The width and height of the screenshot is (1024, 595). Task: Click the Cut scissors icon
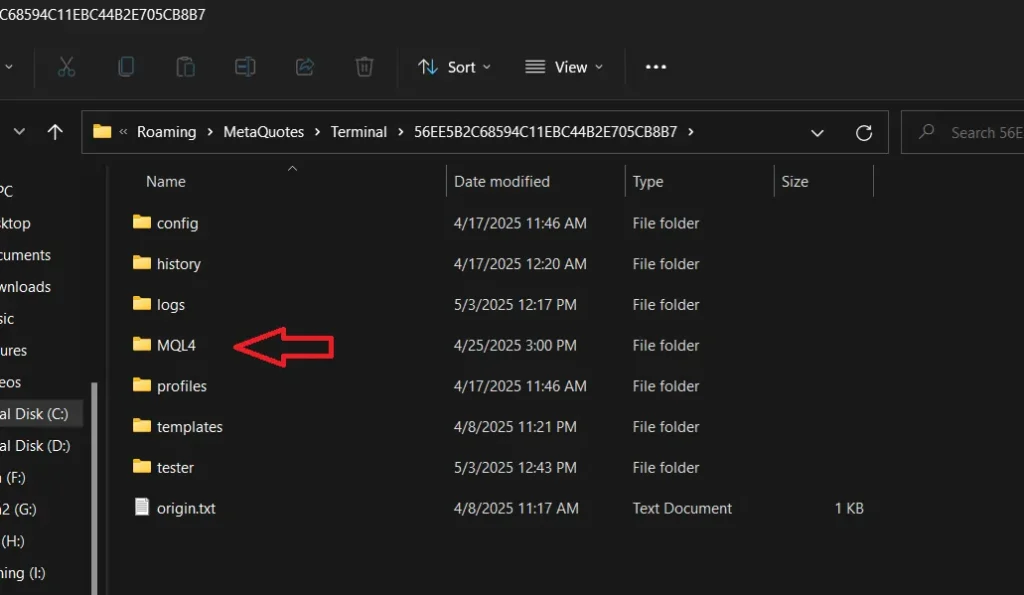coord(66,67)
